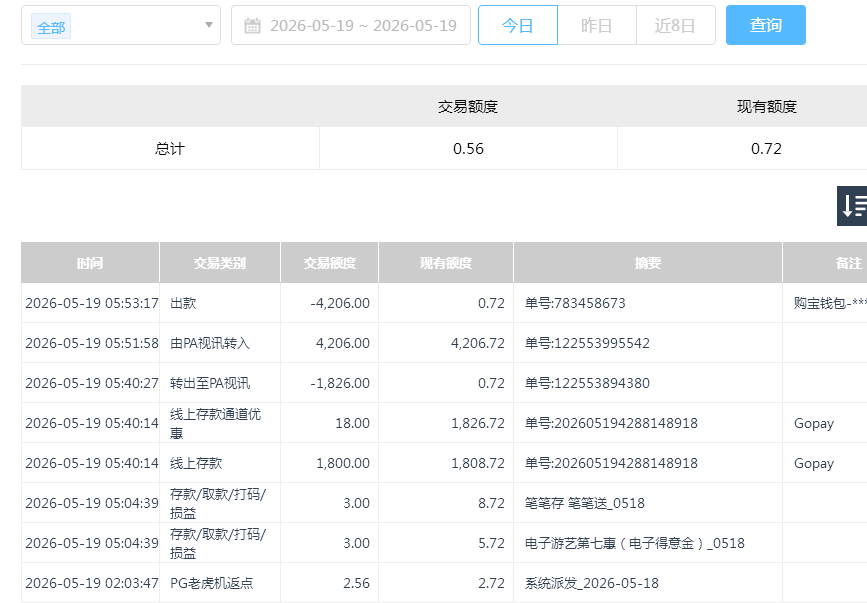The image size is (867, 603).
Task: Click 单号:783458673 summary text
Action: point(575,303)
